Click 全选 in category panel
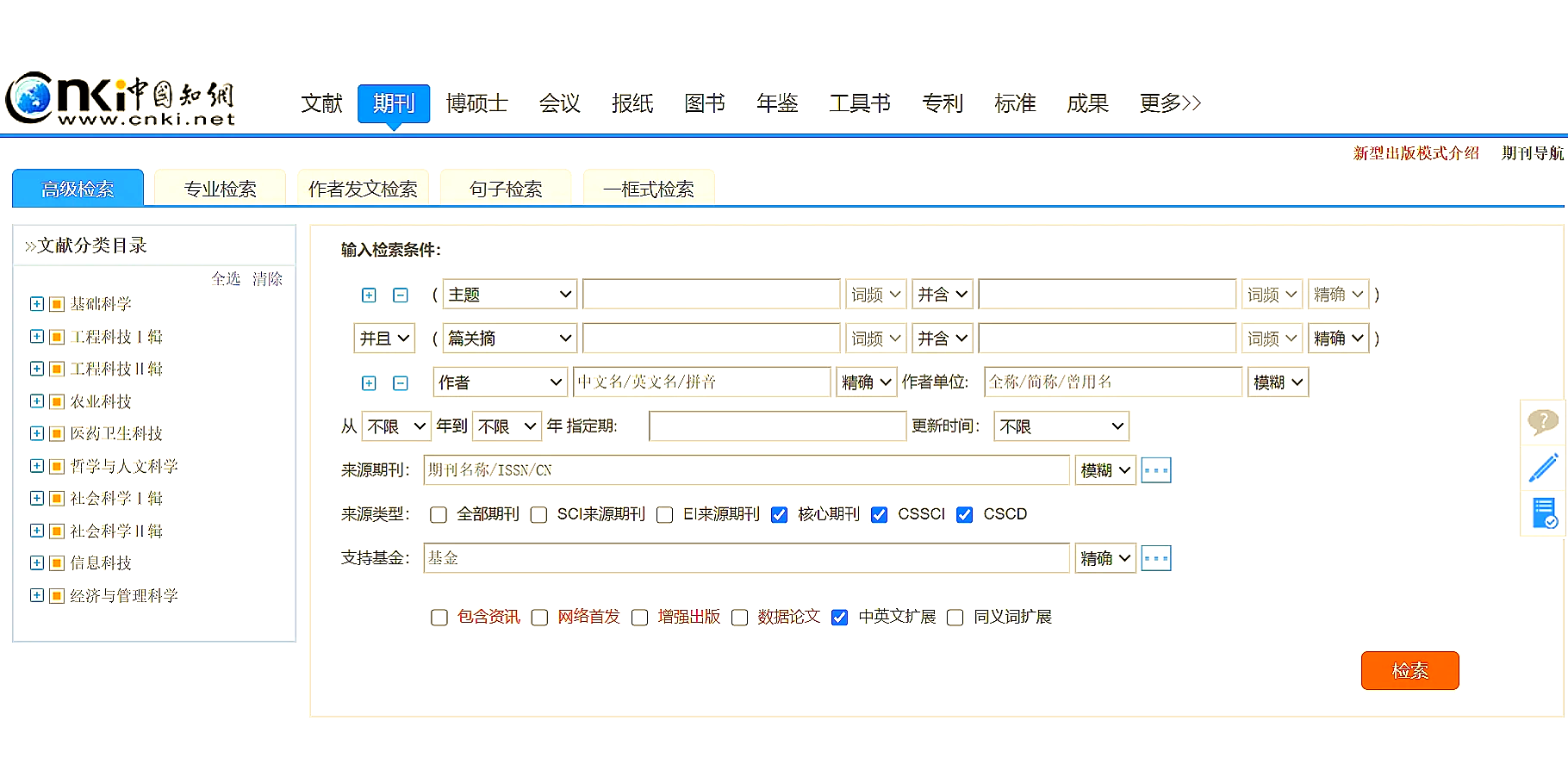1568x758 pixels. pyautogui.click(x=226, y=279)
